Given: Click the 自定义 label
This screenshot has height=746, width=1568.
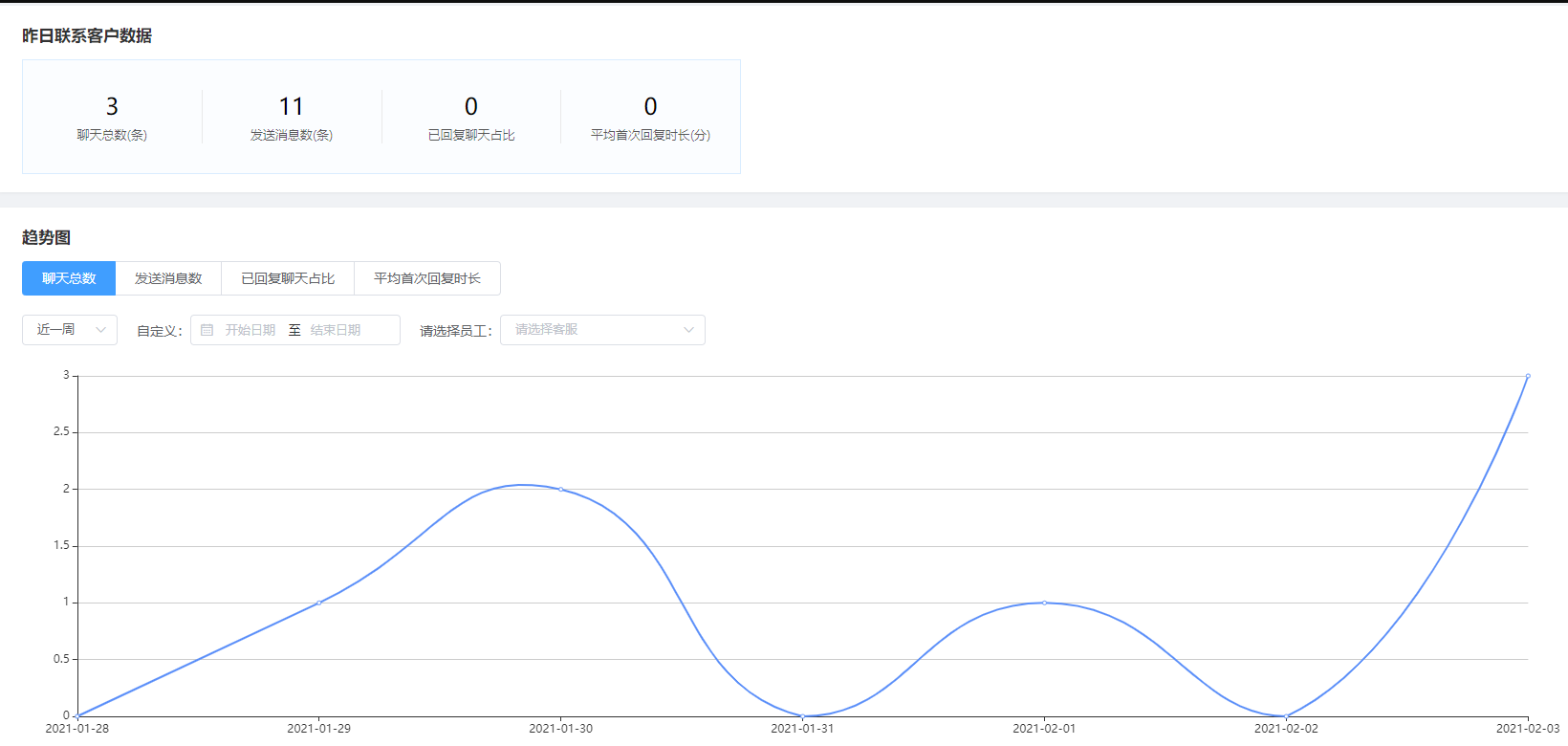Looking at the screenshot, I should pyautogui.click(x=160, y=331).
